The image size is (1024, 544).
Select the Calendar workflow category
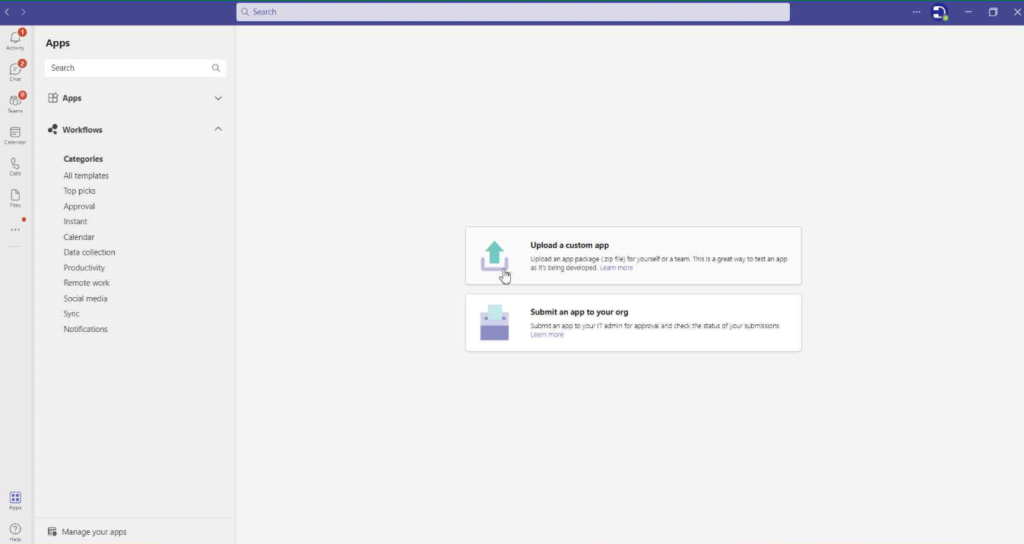(x=79, y=237)
